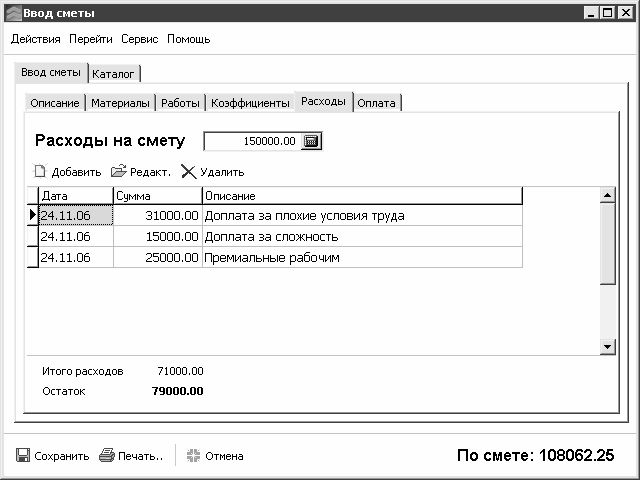Go to the Материалы tab
The image size is (640, 480).
(x=120, y=103)
